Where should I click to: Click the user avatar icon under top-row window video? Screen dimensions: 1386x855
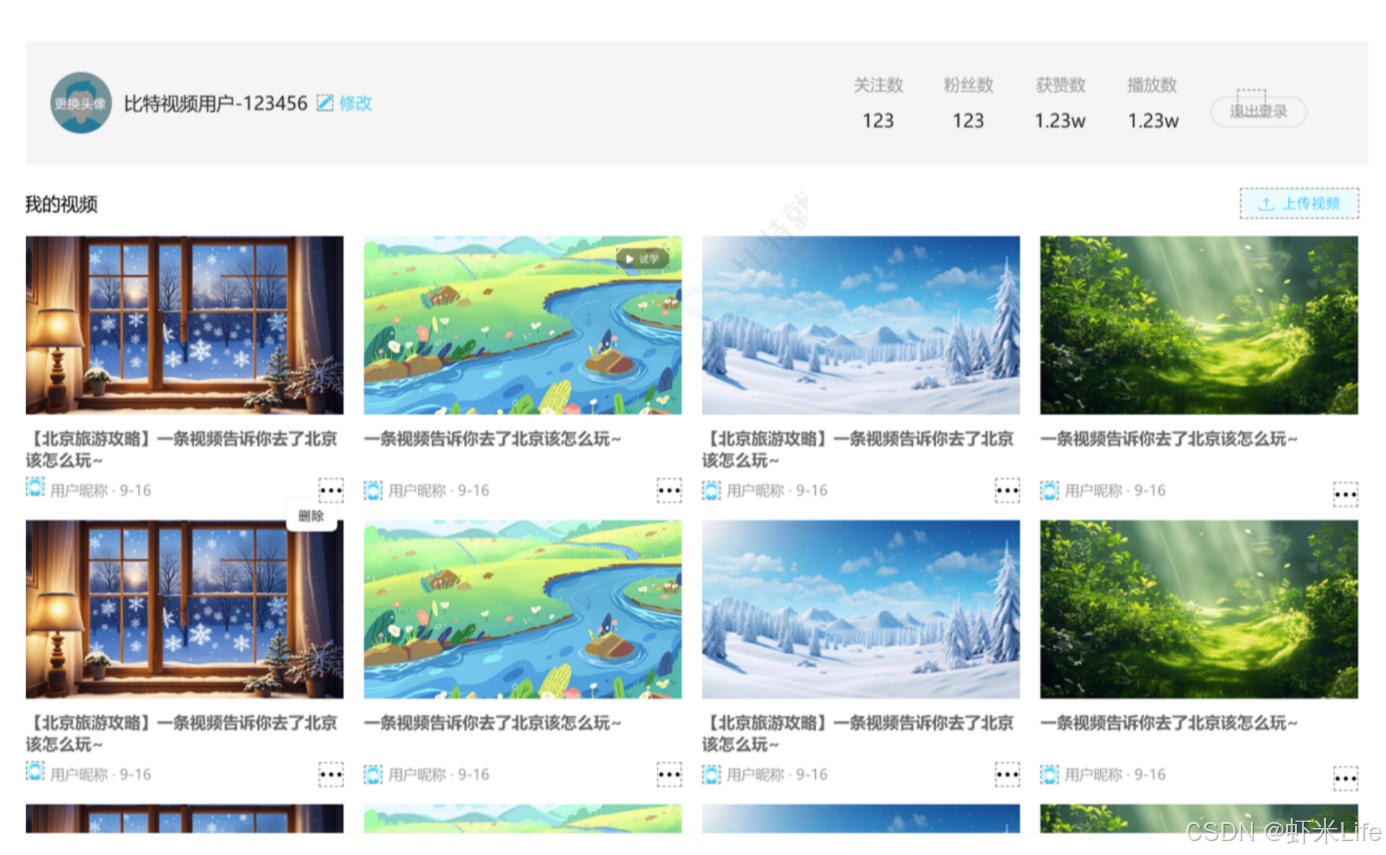[x=35, y=489]
